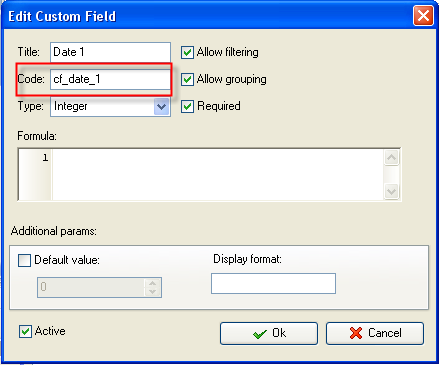Open the Type dropdown arrow
Screen dimensions: 439x365
(162, 107)
